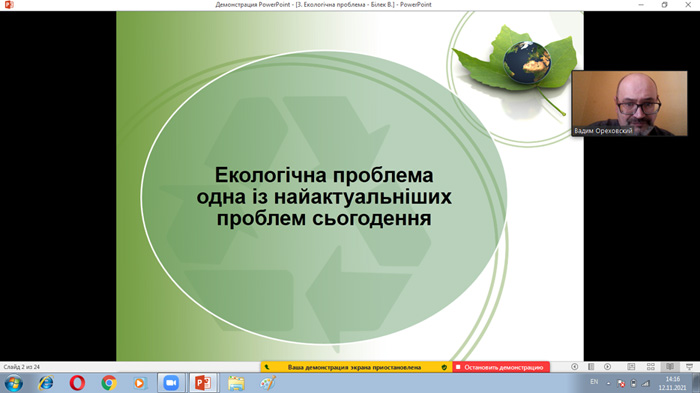
Task: Open Windows Start menu orb
Action: (x=14, y=383)
